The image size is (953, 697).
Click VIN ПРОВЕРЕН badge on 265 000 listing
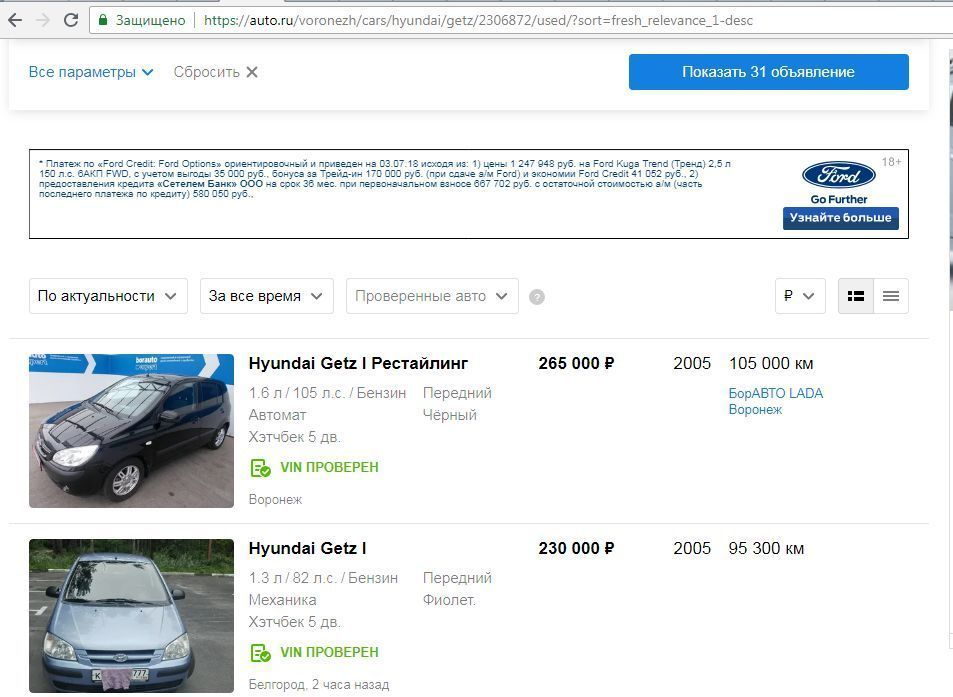pyautogui.click(x=315, y=467)
